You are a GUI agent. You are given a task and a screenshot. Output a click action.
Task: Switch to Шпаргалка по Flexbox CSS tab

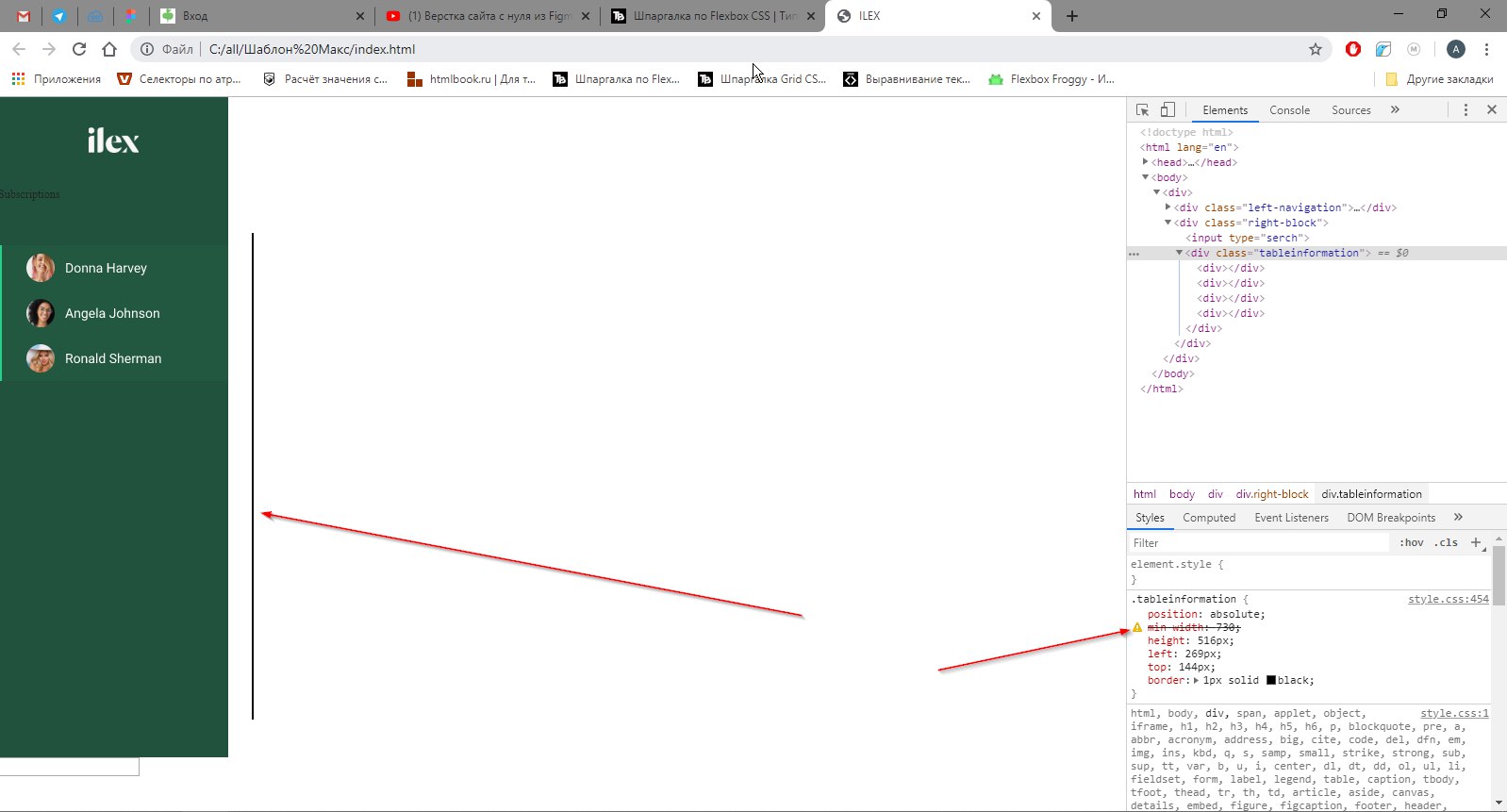[x=712, y=16]
